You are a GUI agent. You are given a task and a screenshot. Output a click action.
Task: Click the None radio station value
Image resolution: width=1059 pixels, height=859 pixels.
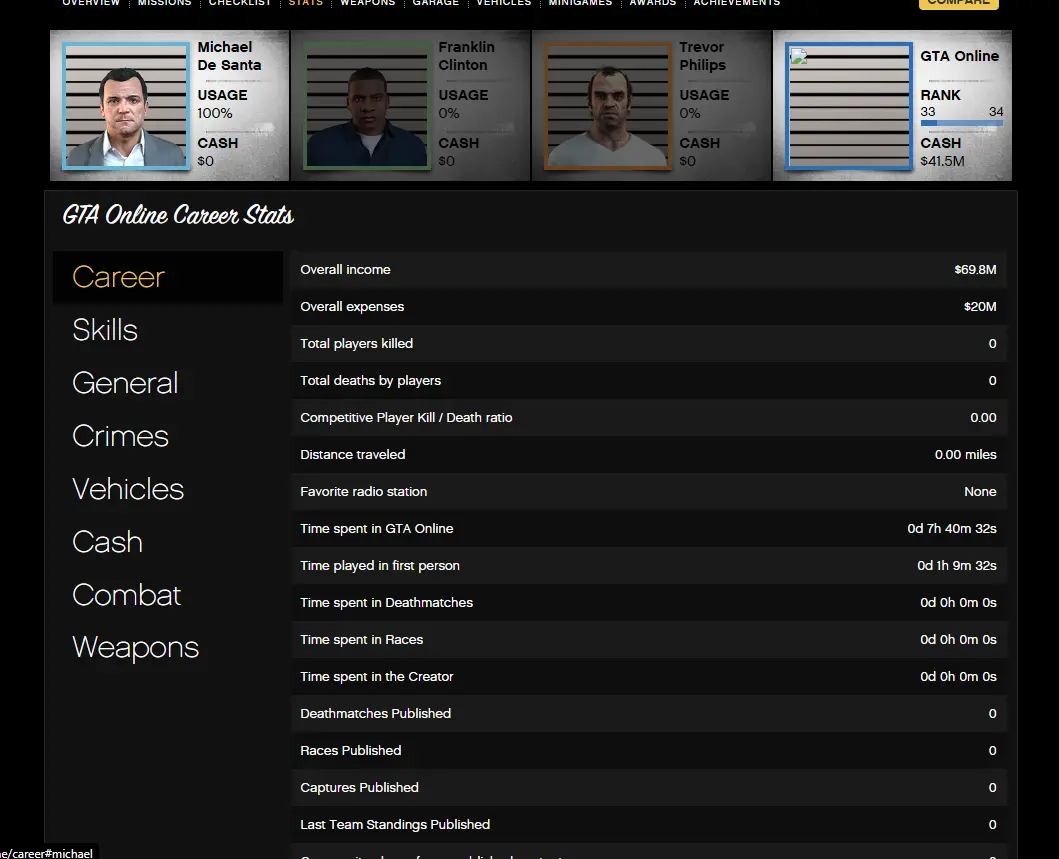coord(980,492)
